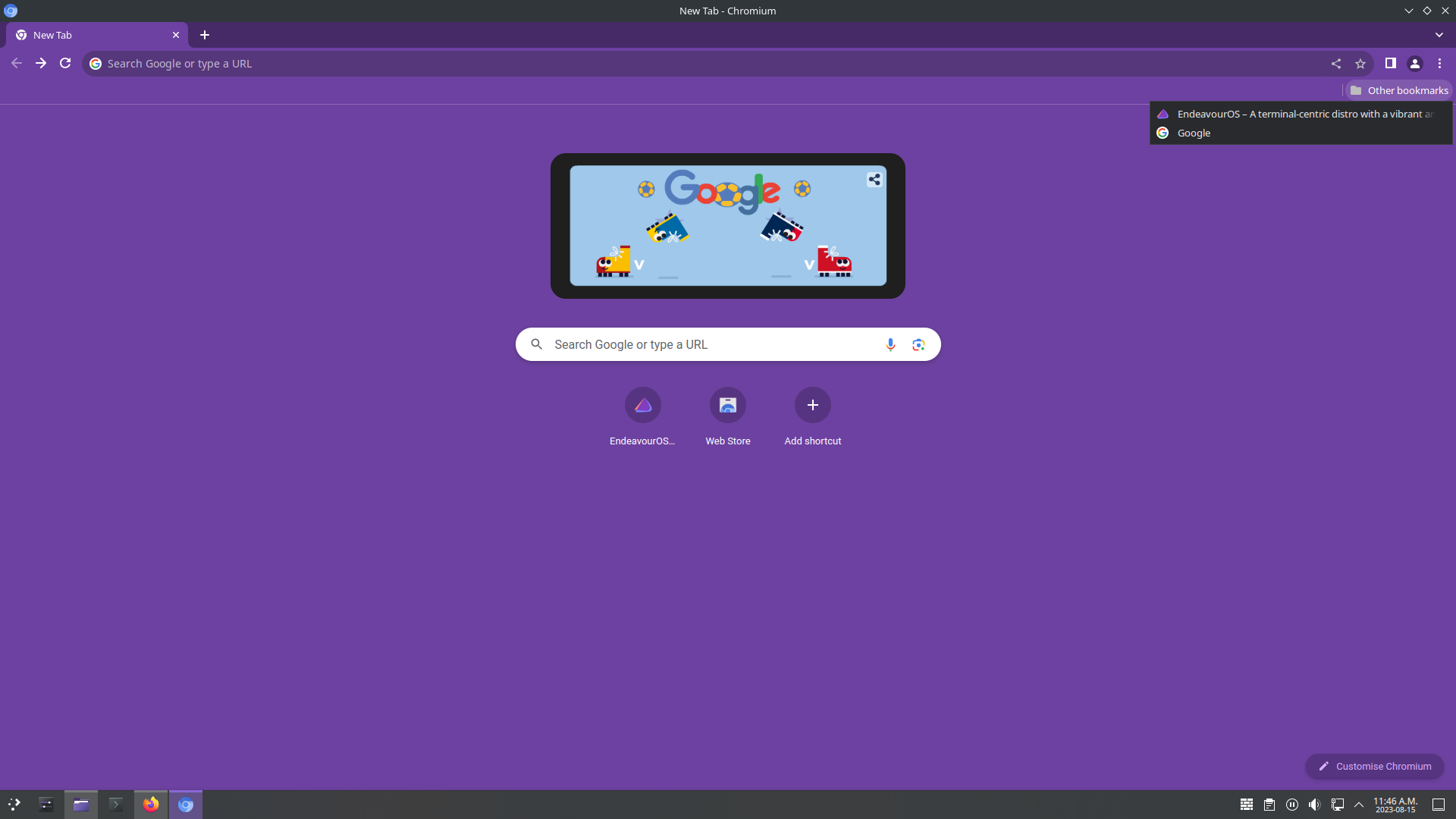
Task: Open Firefox from the taskbar
Action: [151, 805]
